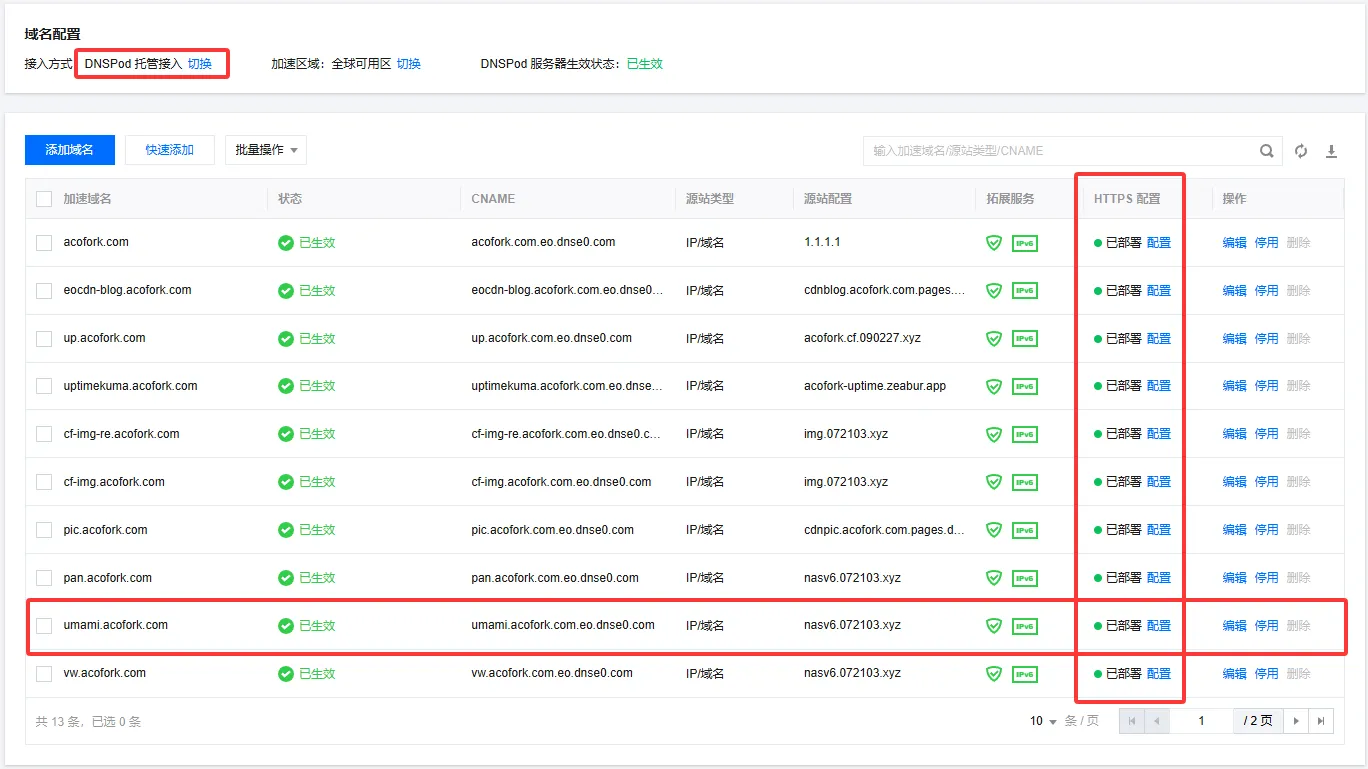Go to next page arrow
The width and height of the screenshot is (1368, 769).
pyautogui.click(x=1297, y=721)
